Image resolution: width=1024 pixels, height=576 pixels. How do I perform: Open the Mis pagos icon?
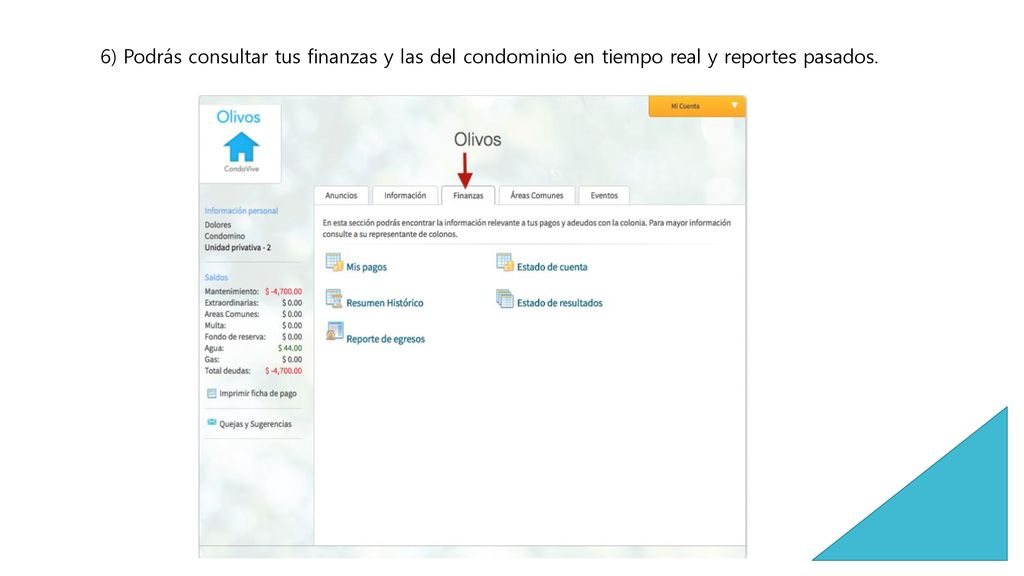pos(334,263)
